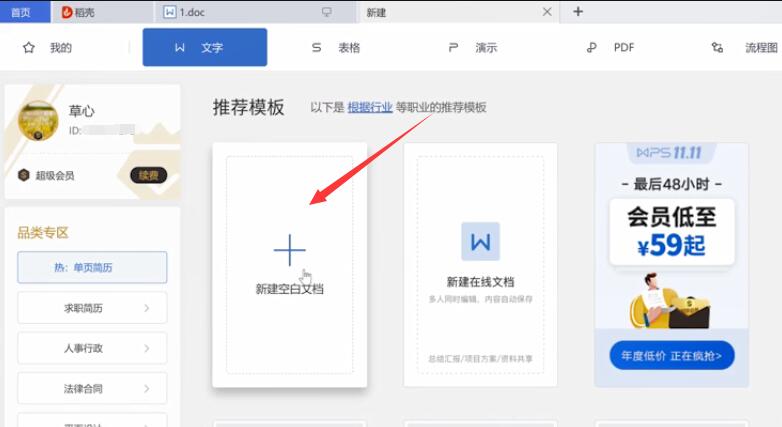Select the 演示 presentation category

point(473,48)
